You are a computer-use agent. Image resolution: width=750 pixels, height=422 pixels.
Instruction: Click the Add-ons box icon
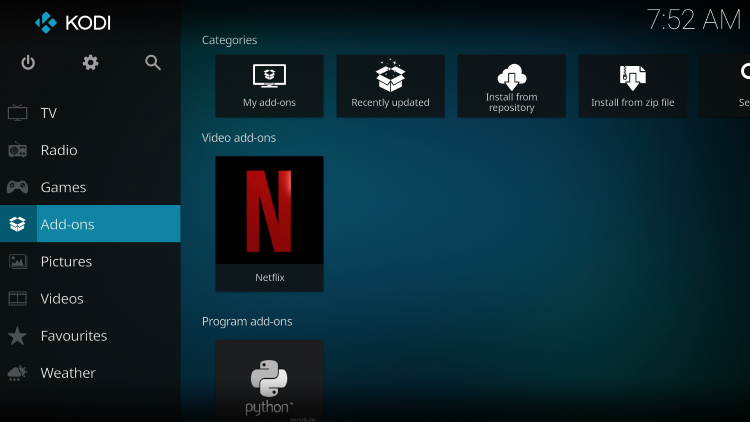(x=18, y=224)
